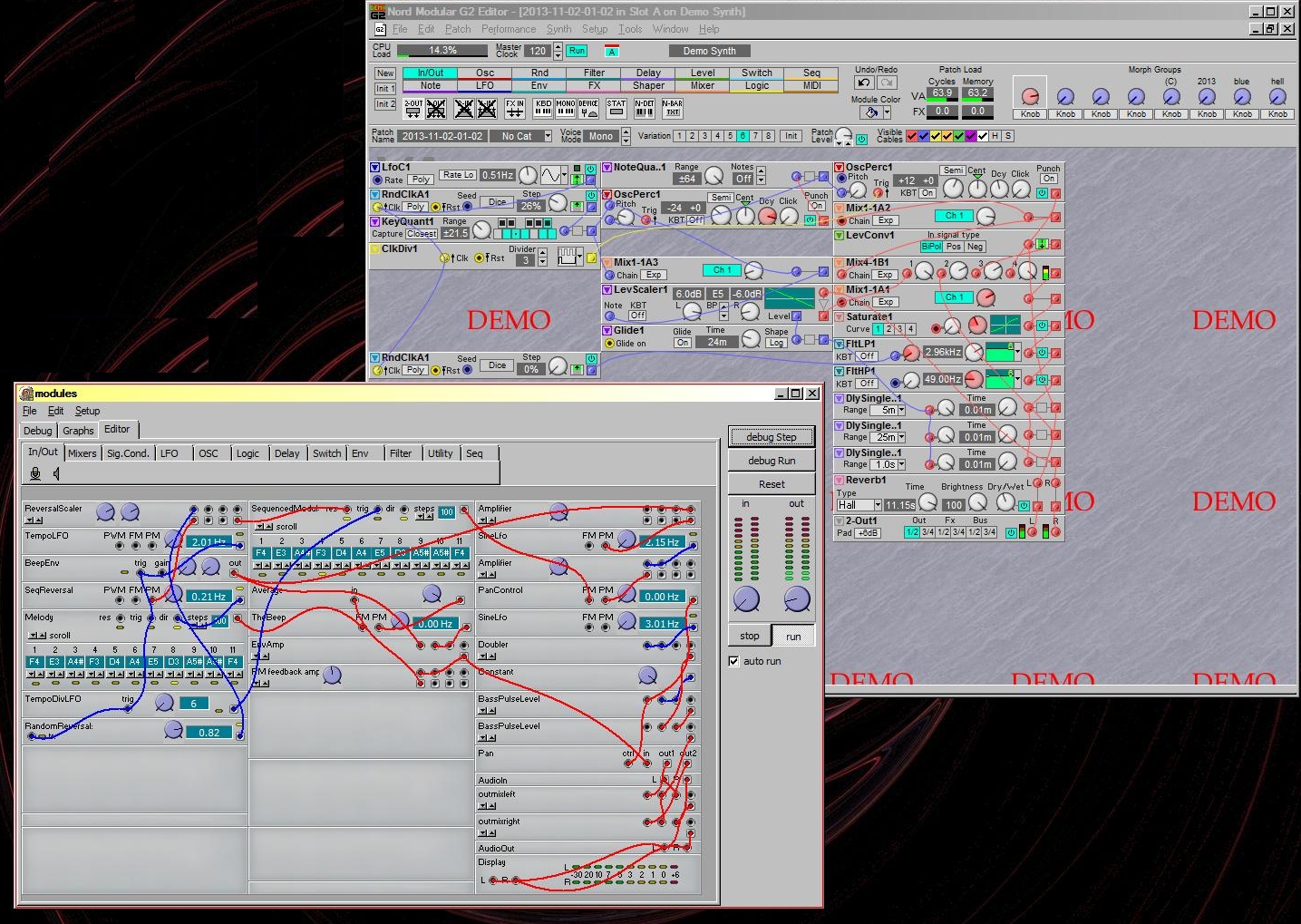Open the Patch menu in Nord editor
The height and width of the screenshot is (924, 1301).
(x=458, y=29)
